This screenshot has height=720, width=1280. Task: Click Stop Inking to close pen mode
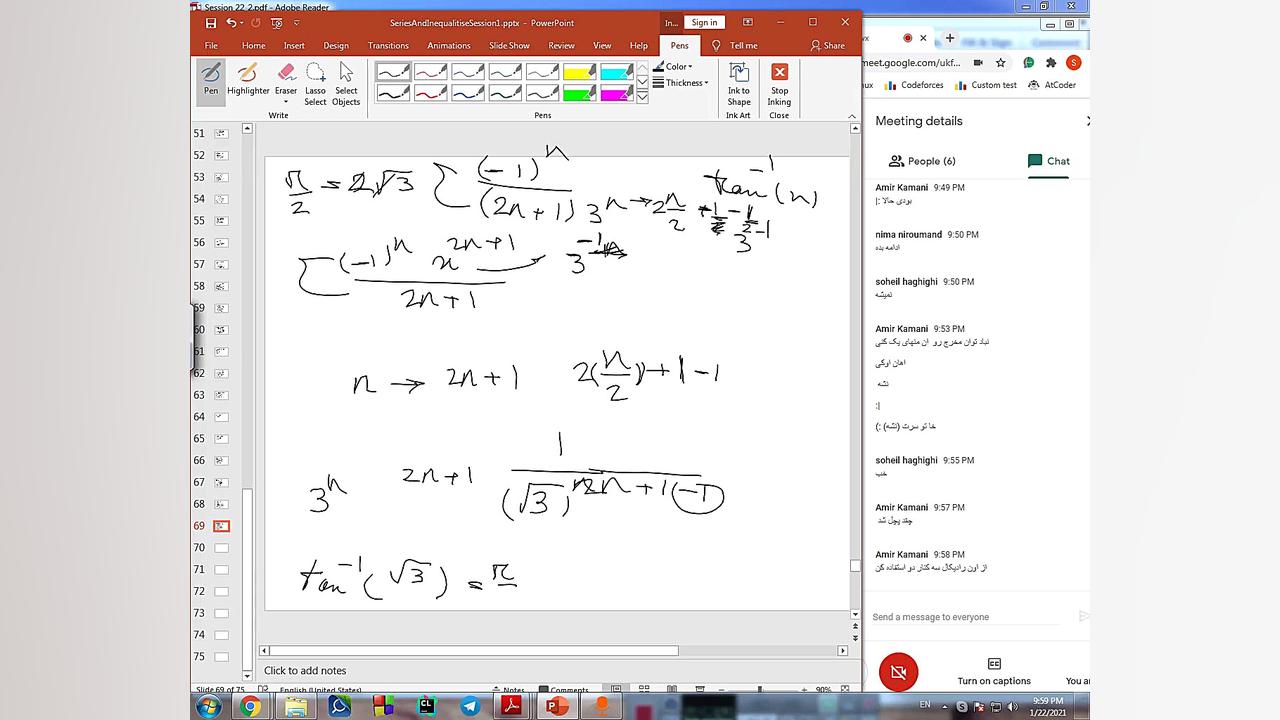779,83
